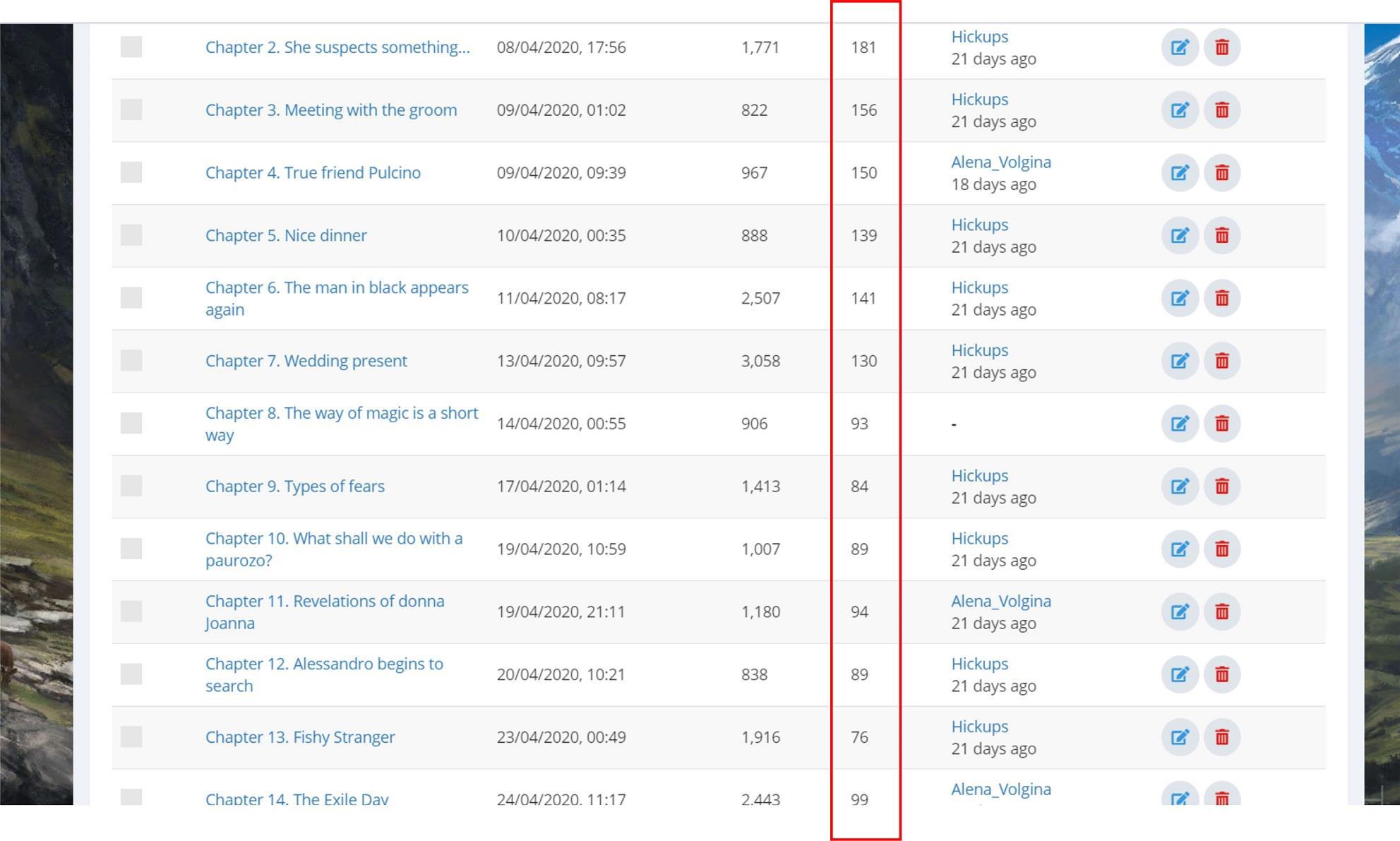This screenshot has width=1400, height=841.
Task: Open editor for Chapter 7 Wedding present
Action: tap(1180, 361)
